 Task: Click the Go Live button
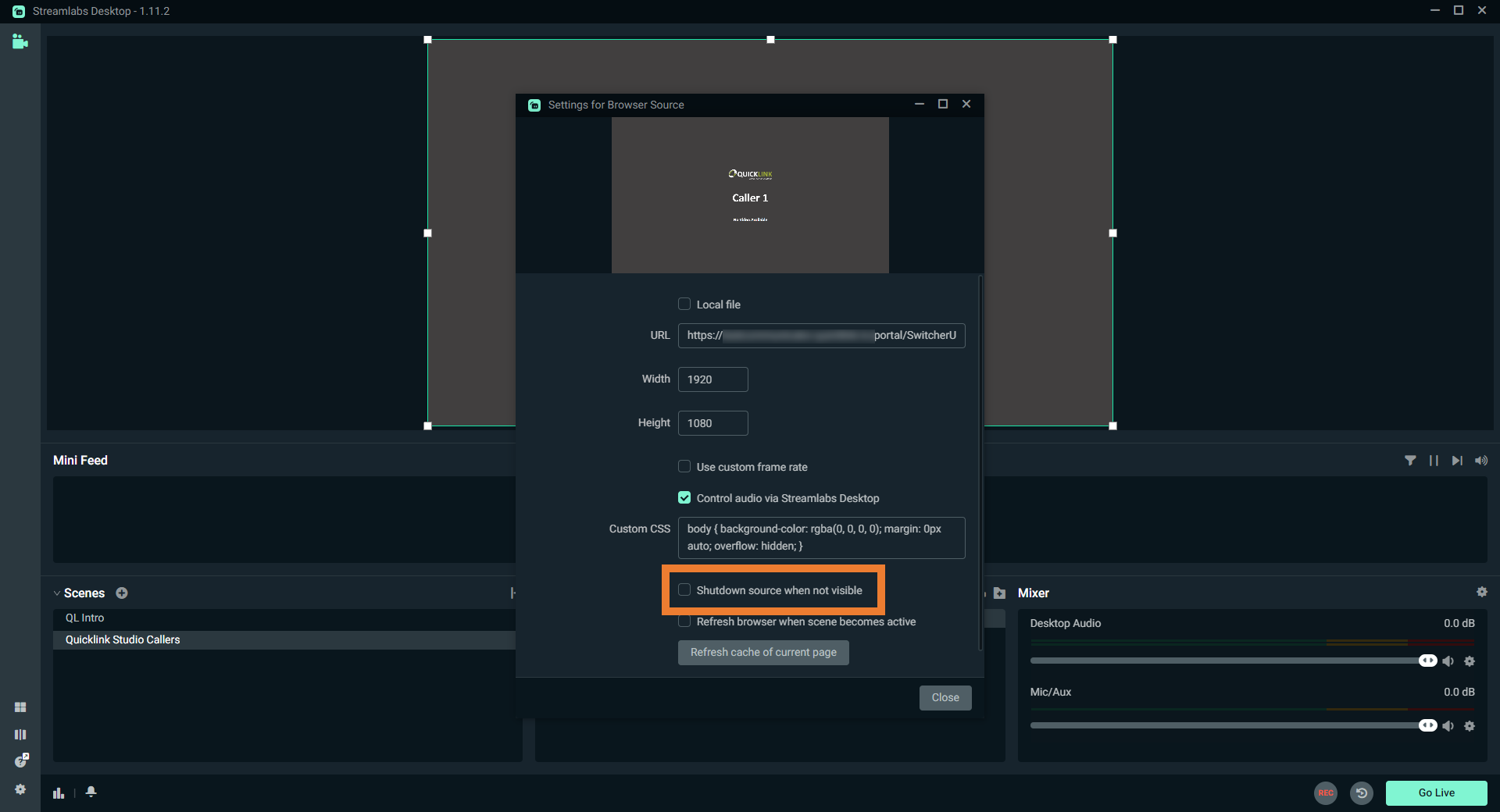[x=1437, y=792]
